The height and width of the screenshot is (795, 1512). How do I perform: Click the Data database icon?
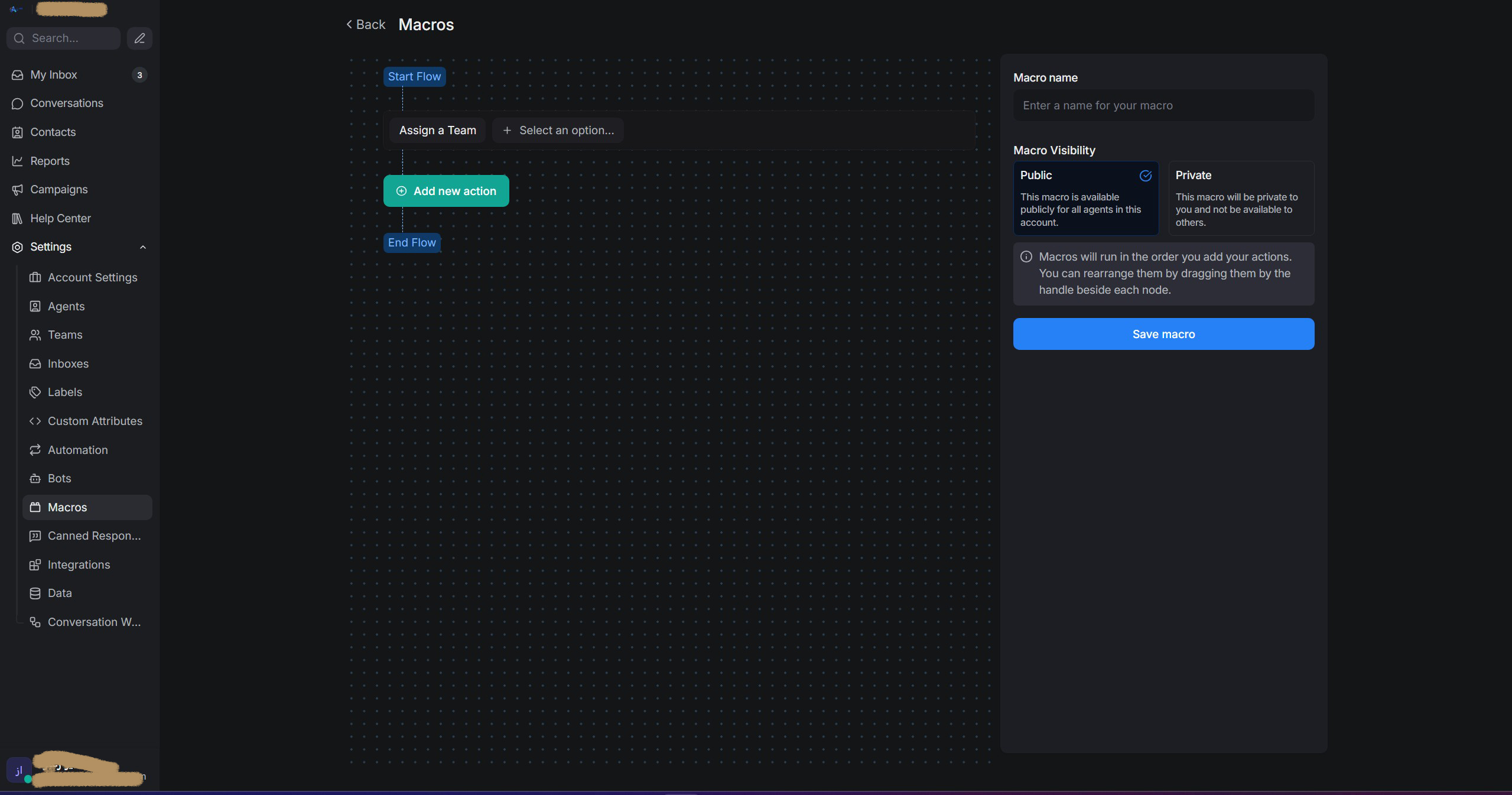pyautogui.click(x=35, y=593)
